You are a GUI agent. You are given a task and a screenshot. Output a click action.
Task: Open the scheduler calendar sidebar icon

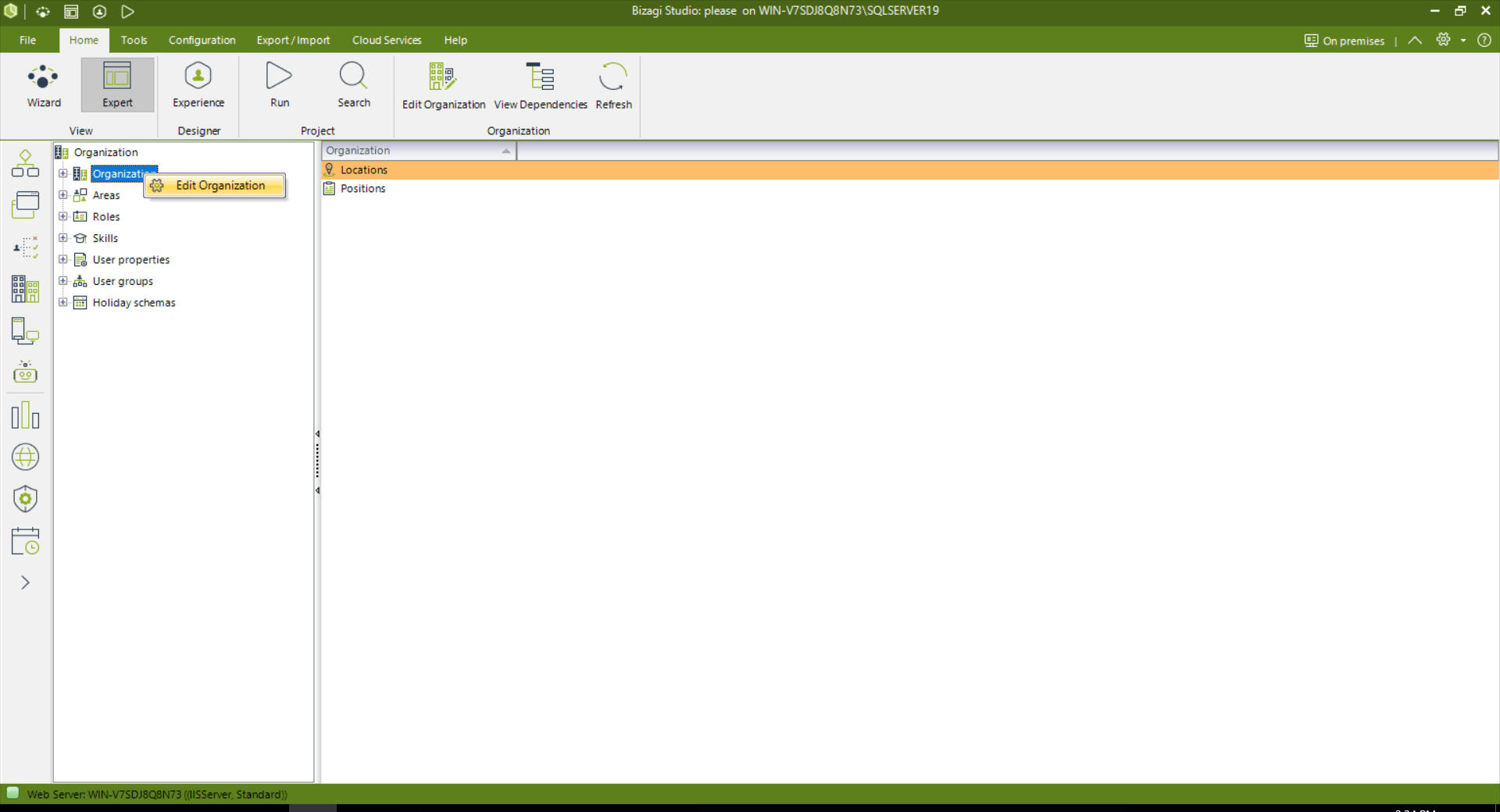[x=25, y=541]
